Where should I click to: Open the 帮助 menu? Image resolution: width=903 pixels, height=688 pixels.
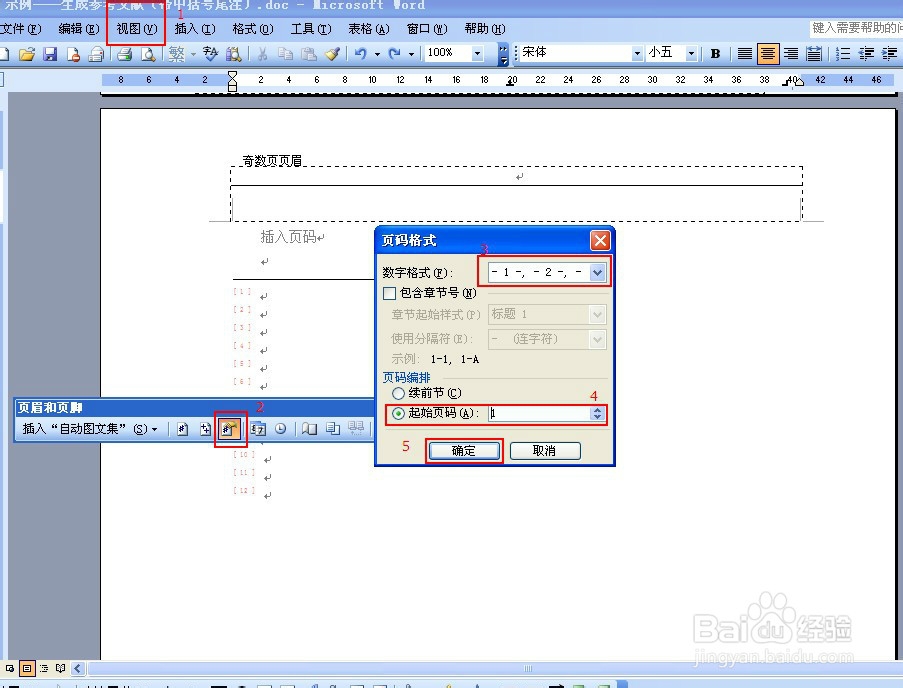[485, 29]
